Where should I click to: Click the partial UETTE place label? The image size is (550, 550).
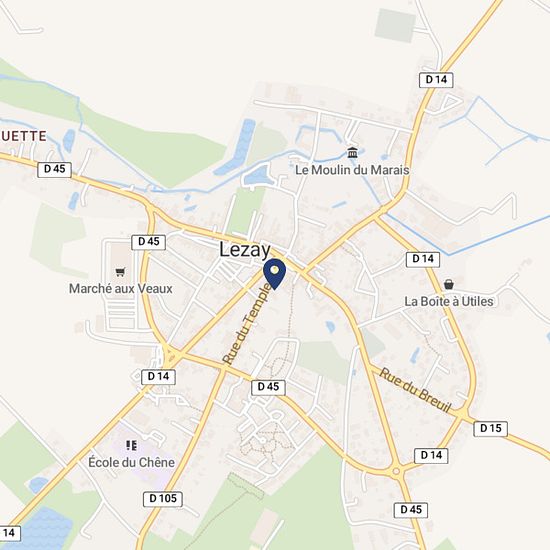pos(24,136)
